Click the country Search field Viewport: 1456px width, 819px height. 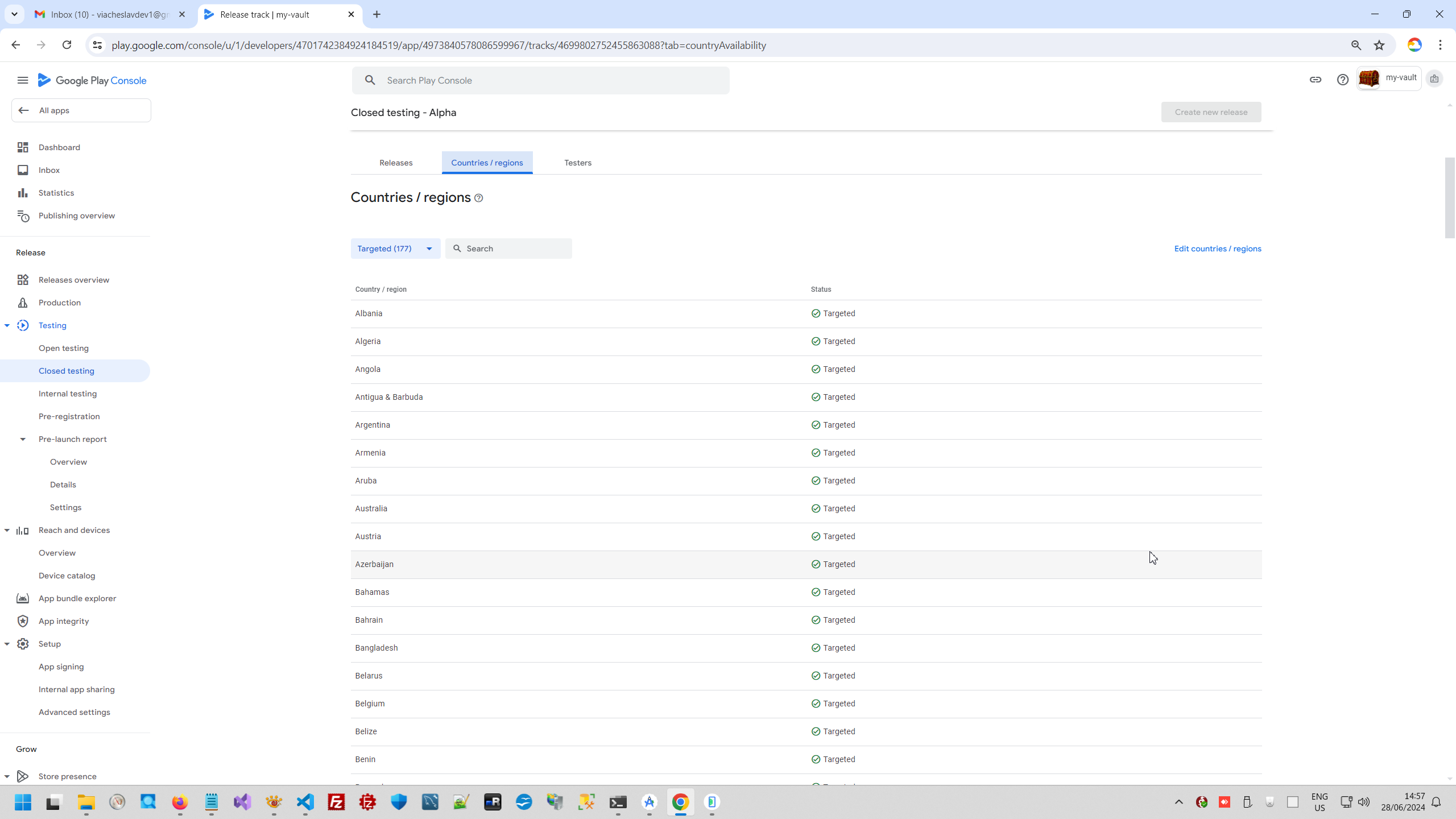515,249
